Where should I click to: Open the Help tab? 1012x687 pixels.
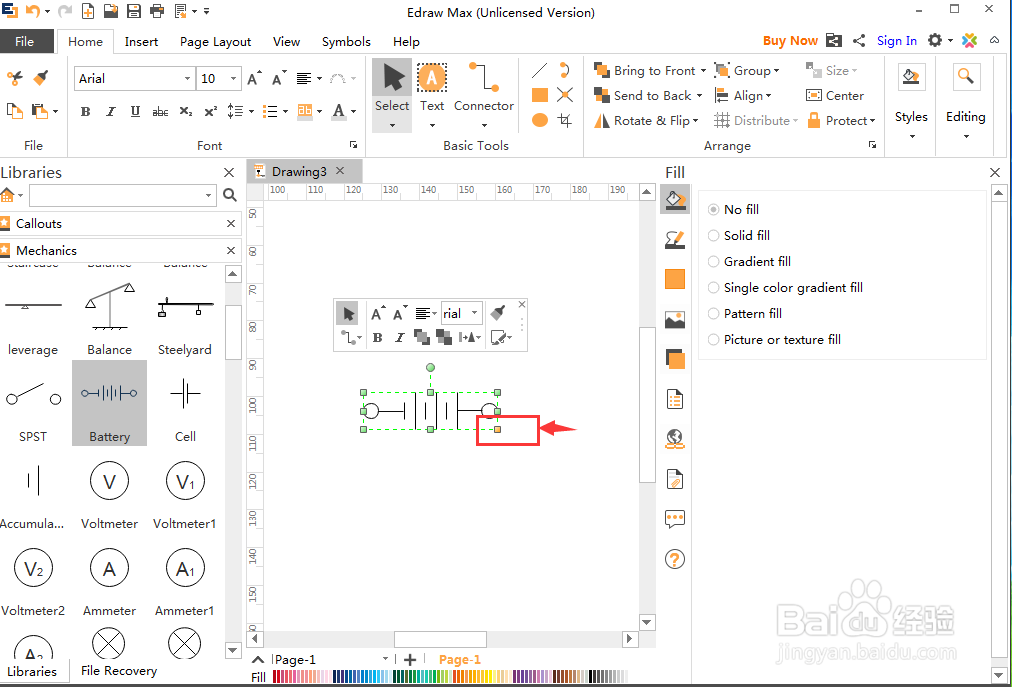coord(407,41)
